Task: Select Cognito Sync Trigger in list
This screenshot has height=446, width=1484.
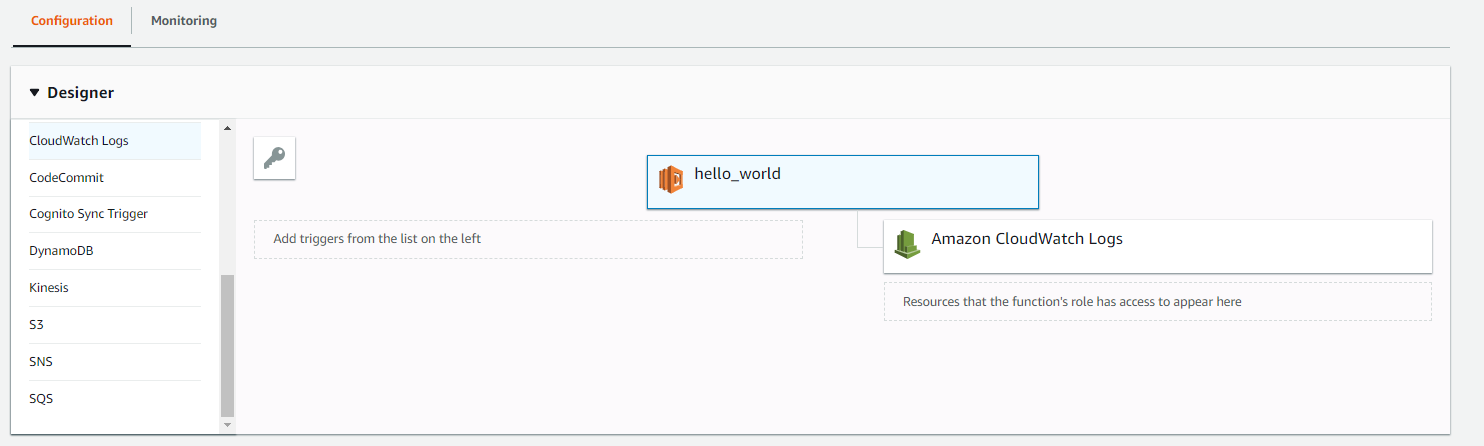Action: click(89, 214)
